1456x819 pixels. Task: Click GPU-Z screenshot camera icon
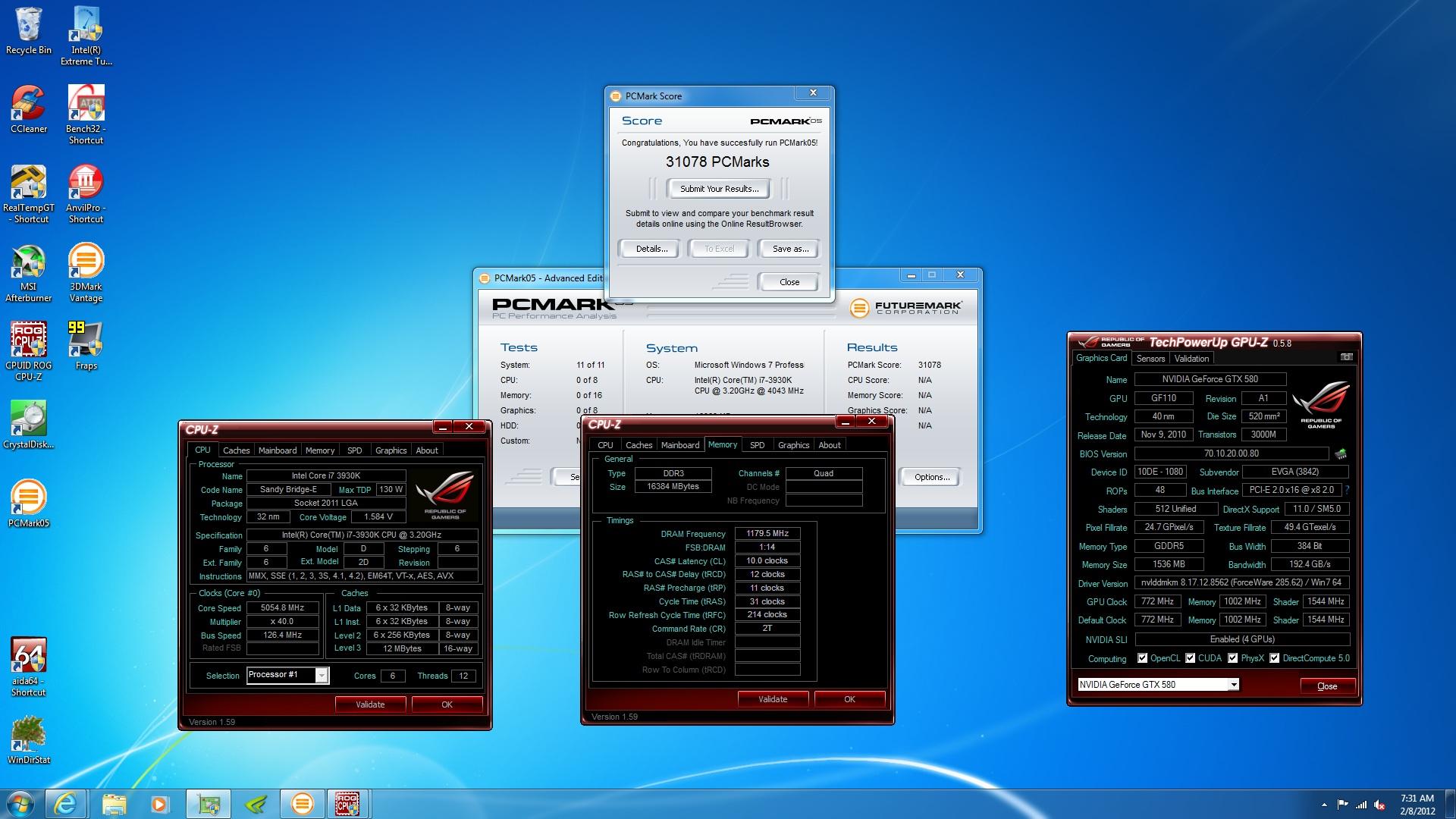1347,357
